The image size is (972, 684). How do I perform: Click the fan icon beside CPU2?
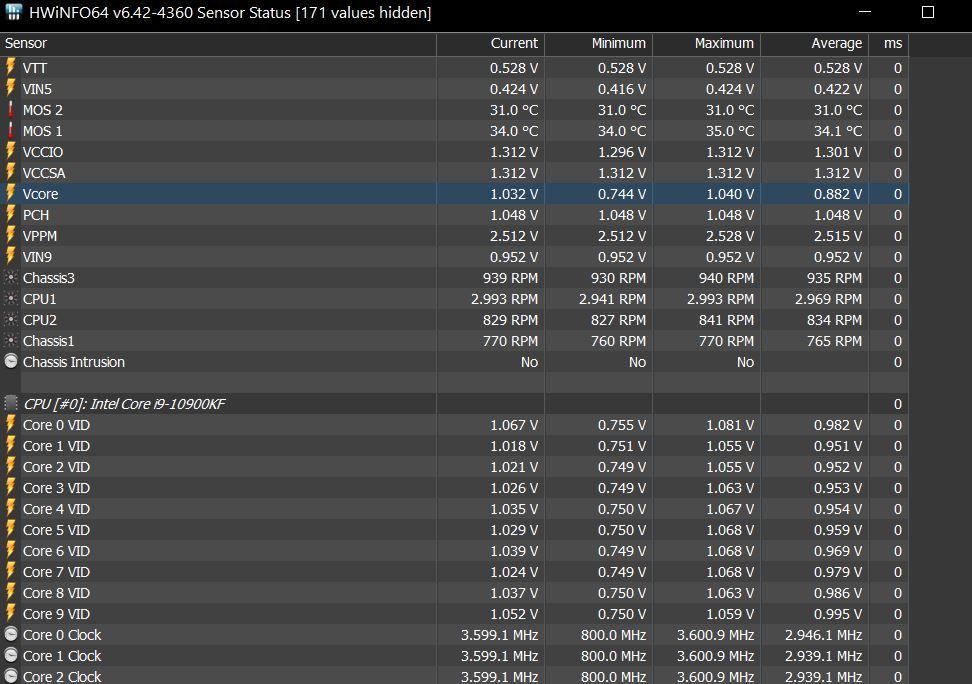[x=11, y=319]
